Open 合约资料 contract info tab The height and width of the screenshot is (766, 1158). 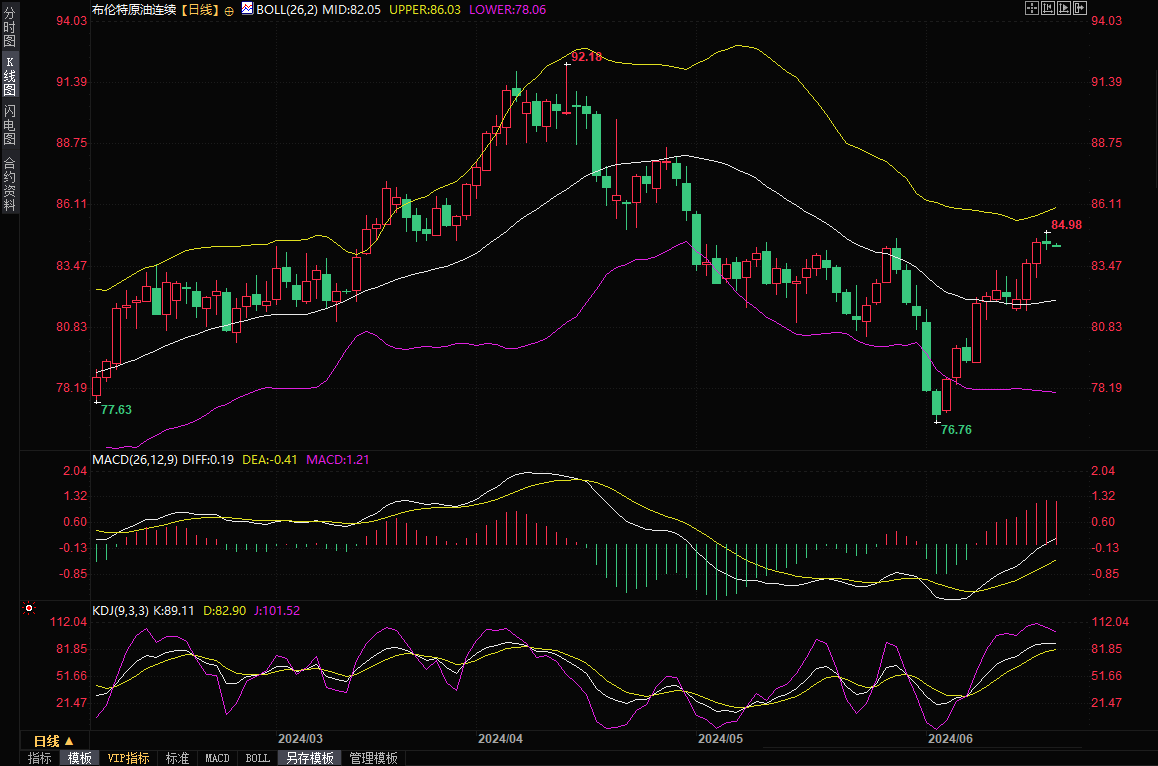pyautogui.click(x=9, y=184)
